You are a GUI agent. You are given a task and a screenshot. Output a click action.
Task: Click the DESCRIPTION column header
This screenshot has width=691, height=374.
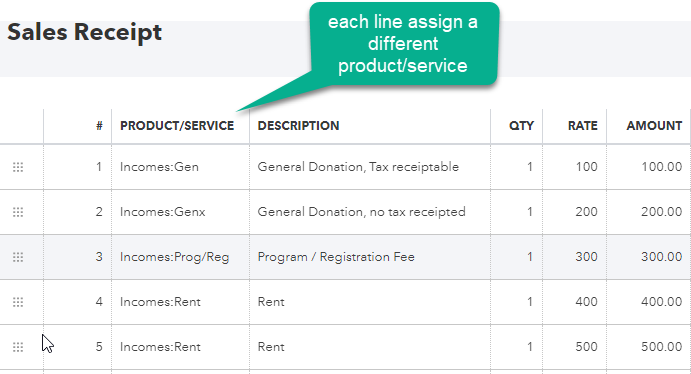pos(298,126)
